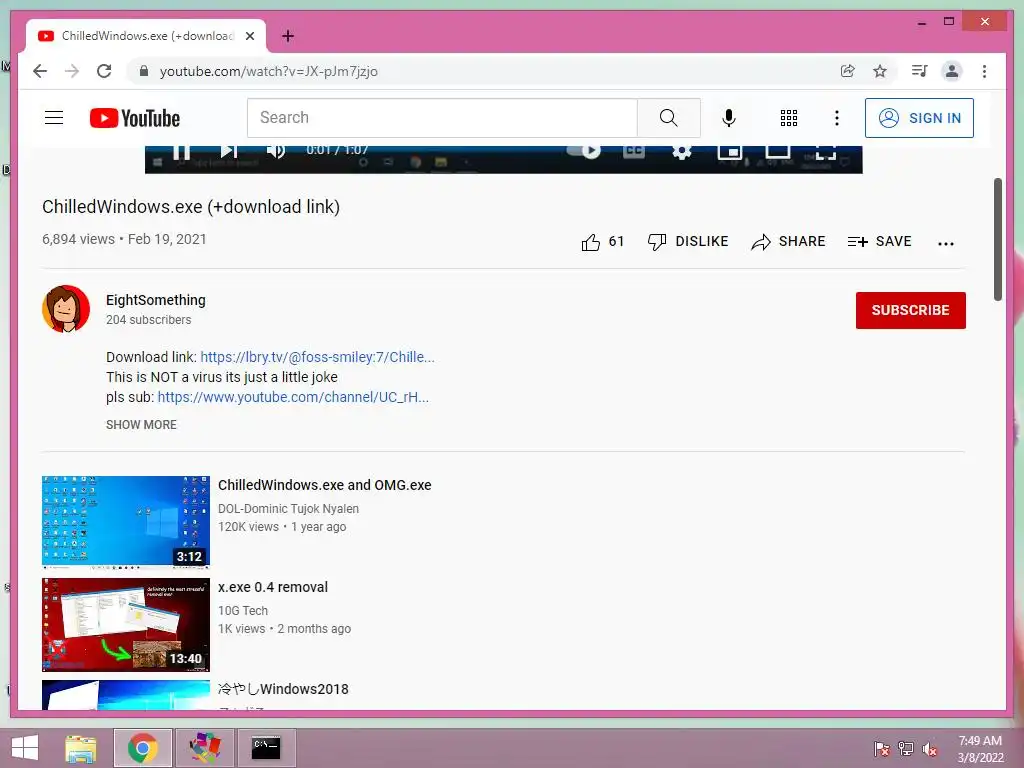The width and height of the screenshot is (1024, 768).
Task: Open more actions ellipsis beside SAVE
Action: click(x=946, y=244)
